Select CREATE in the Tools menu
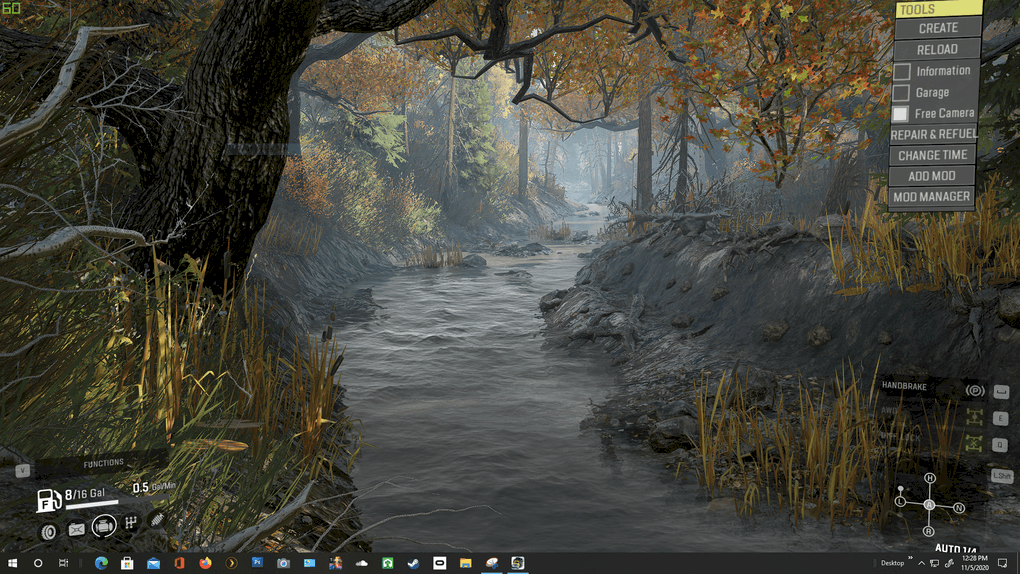Screen dimensions: 1020x574 tap(937, 28)
